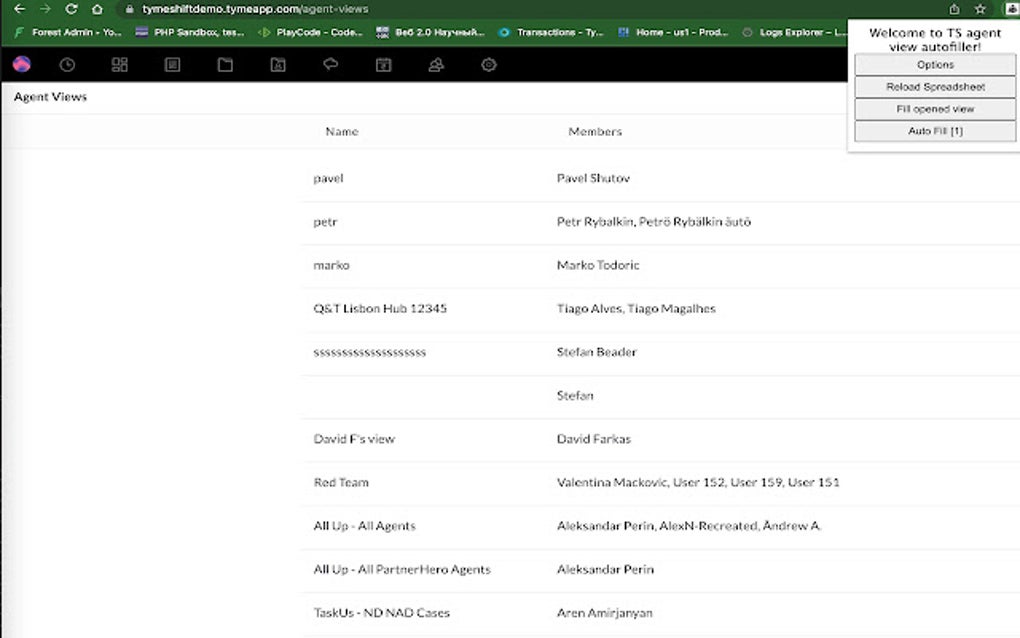Click the Options button in the extension popup
This screenshot has height=638, width=1020.
(934, 64)
